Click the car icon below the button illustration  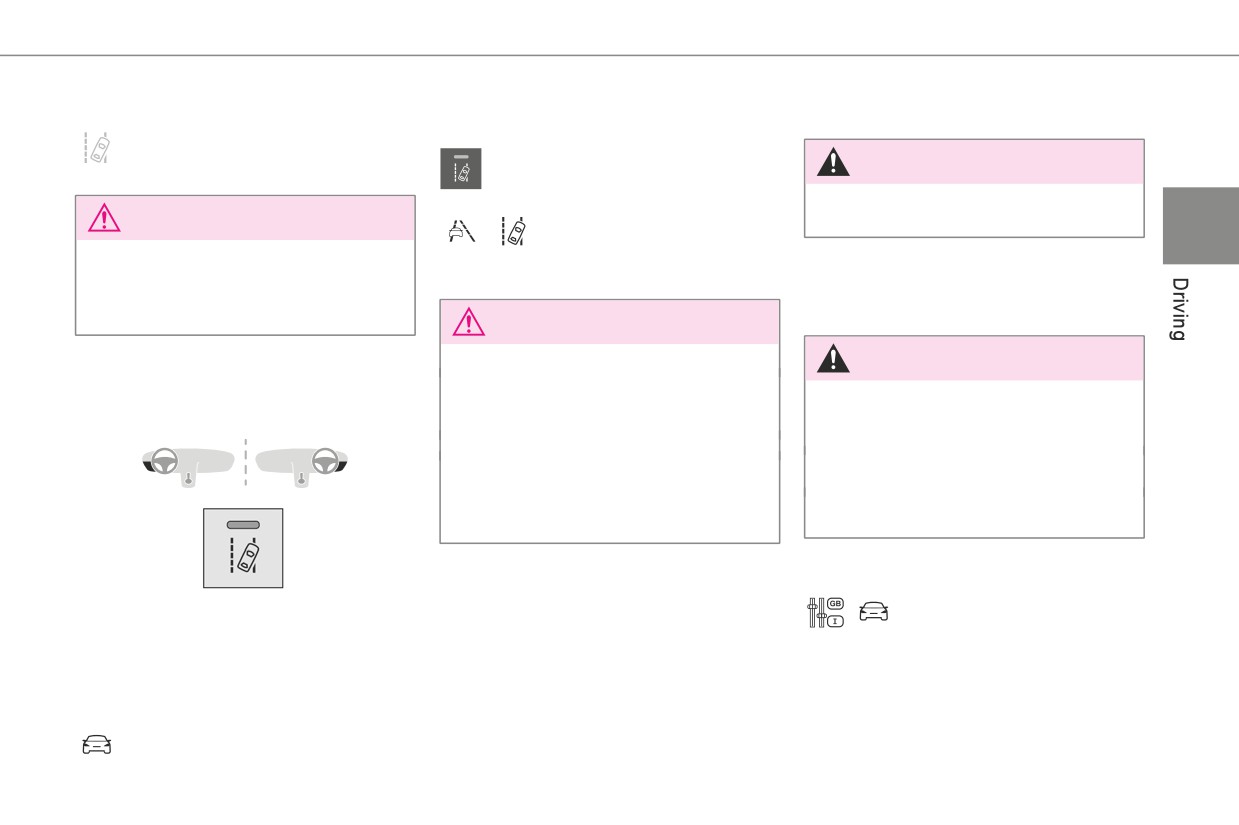(x=96, y=745)
